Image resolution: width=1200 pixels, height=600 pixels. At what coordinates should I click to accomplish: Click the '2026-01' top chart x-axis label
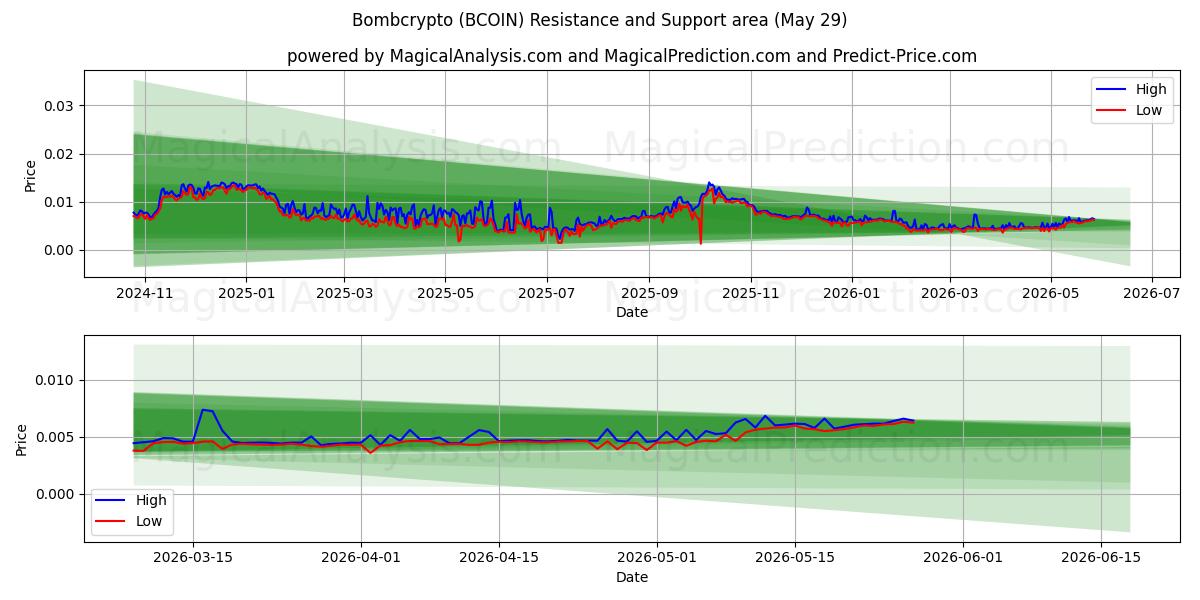click(x=851, y=294)
